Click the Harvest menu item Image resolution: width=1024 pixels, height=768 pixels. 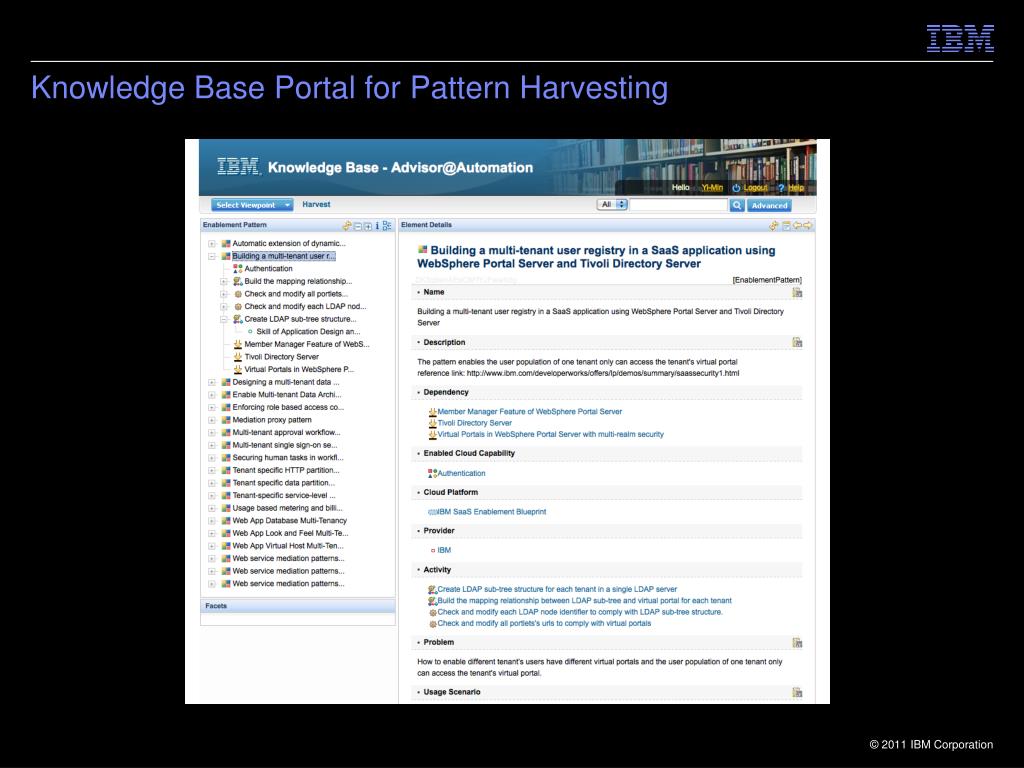tap(316, 204)
